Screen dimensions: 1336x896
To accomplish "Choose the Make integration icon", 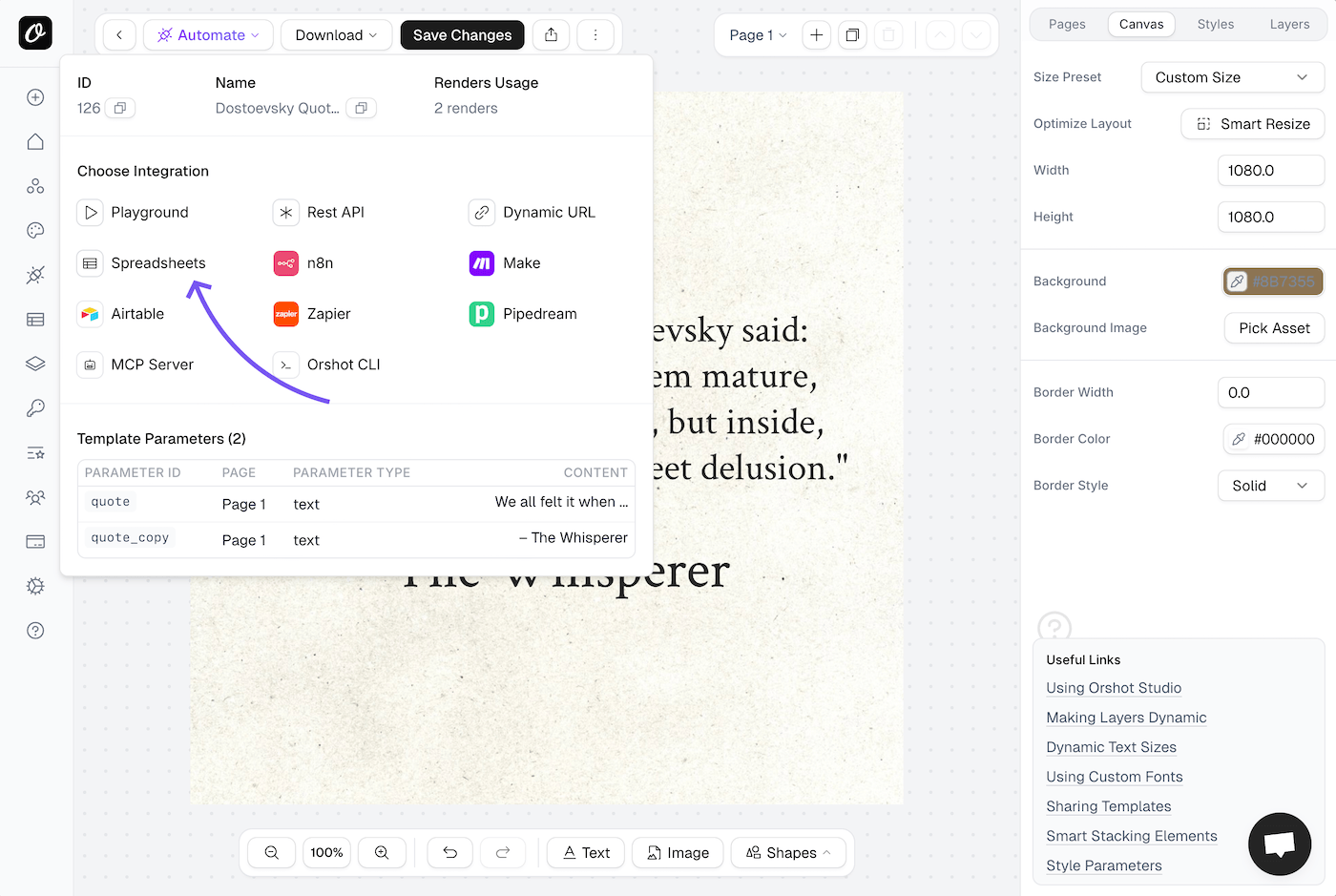I will click(x=481, y=262).
